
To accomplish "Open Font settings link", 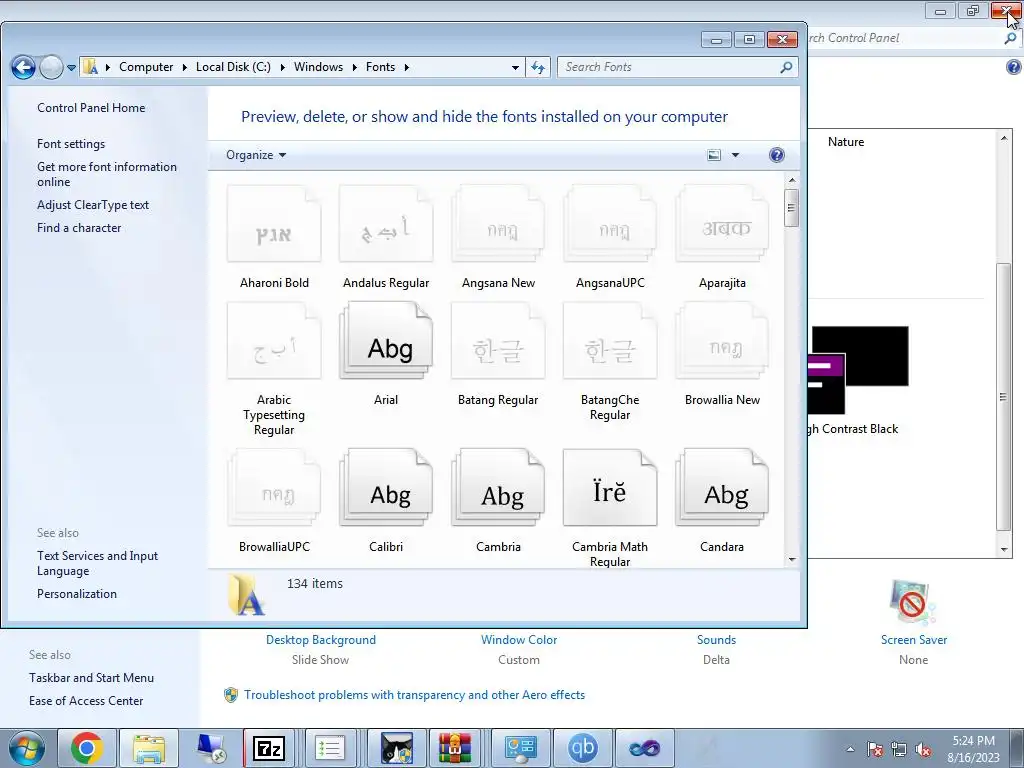I will (71, 144).
